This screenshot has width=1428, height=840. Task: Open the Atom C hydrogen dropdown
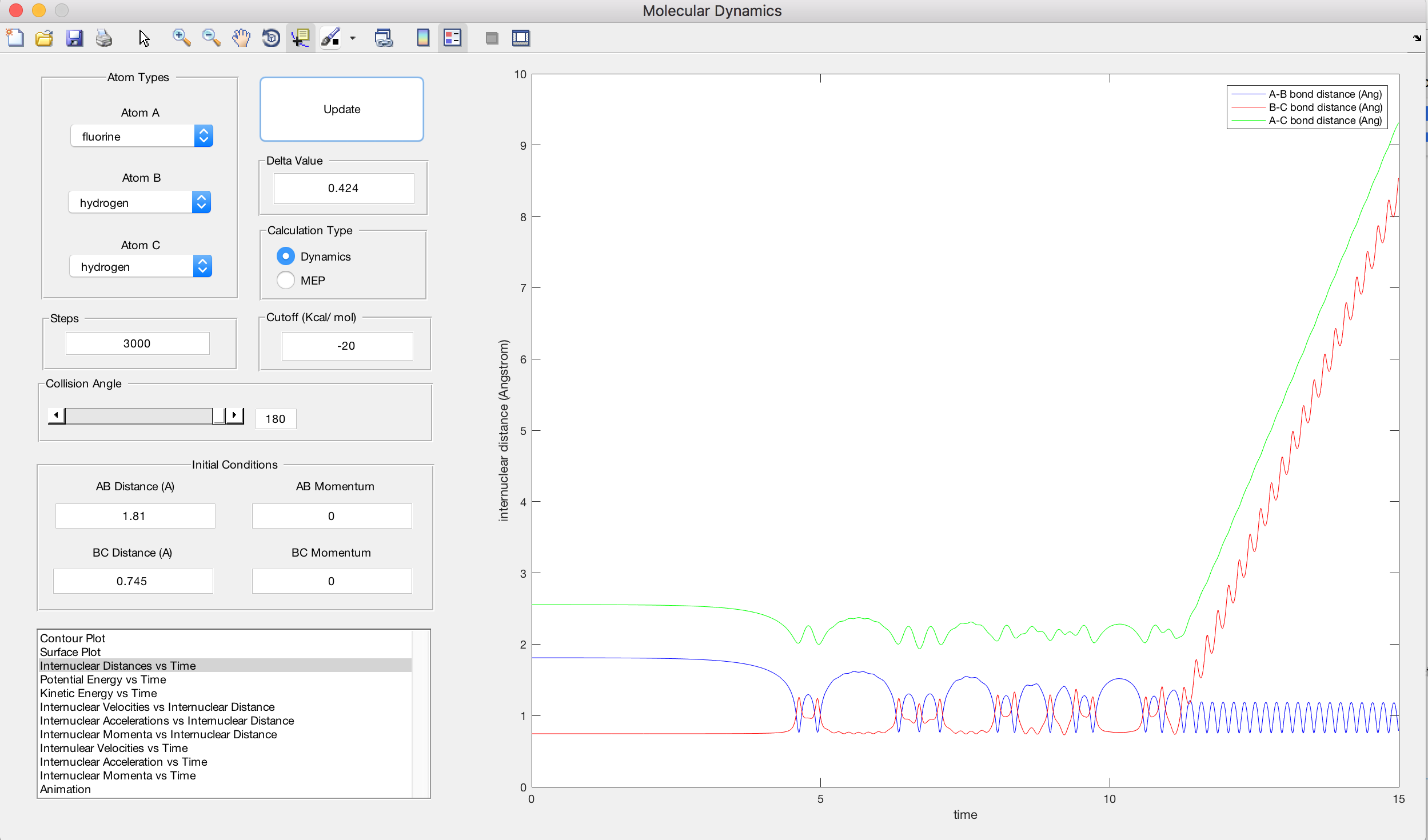pyautogui.click(x=141, y=266)
